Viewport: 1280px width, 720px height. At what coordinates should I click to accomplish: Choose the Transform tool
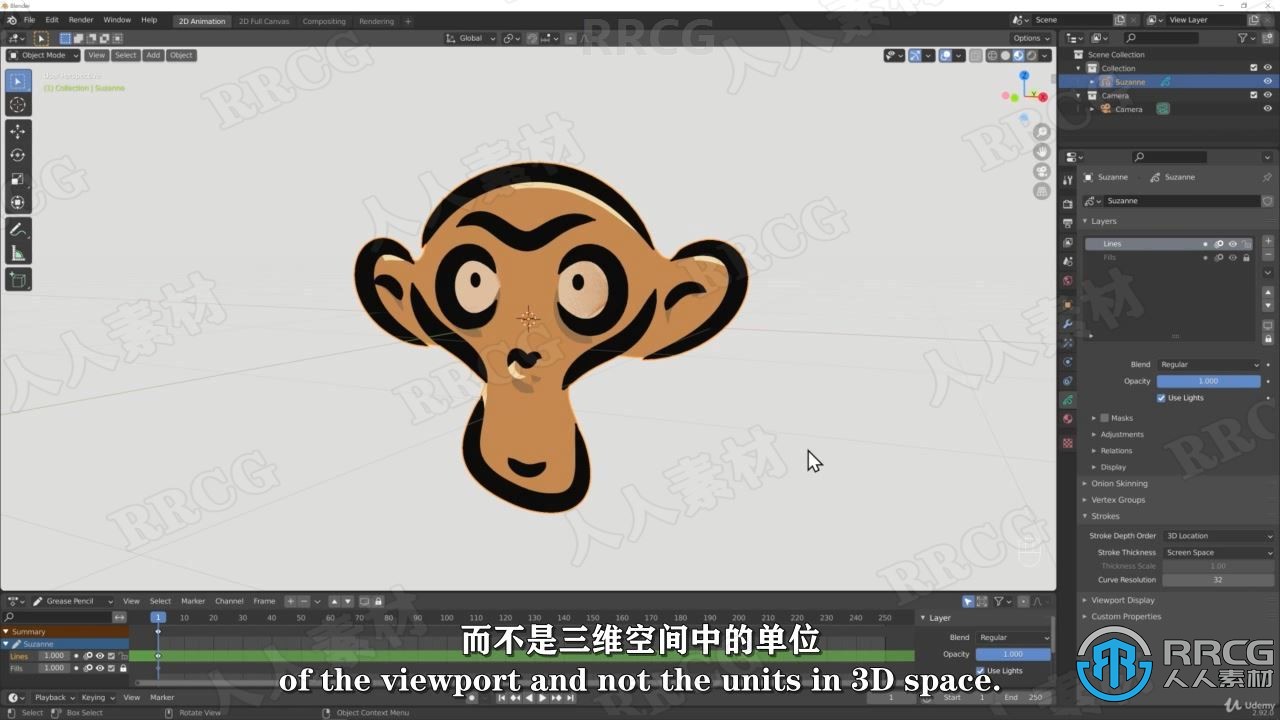coord(18,203)
